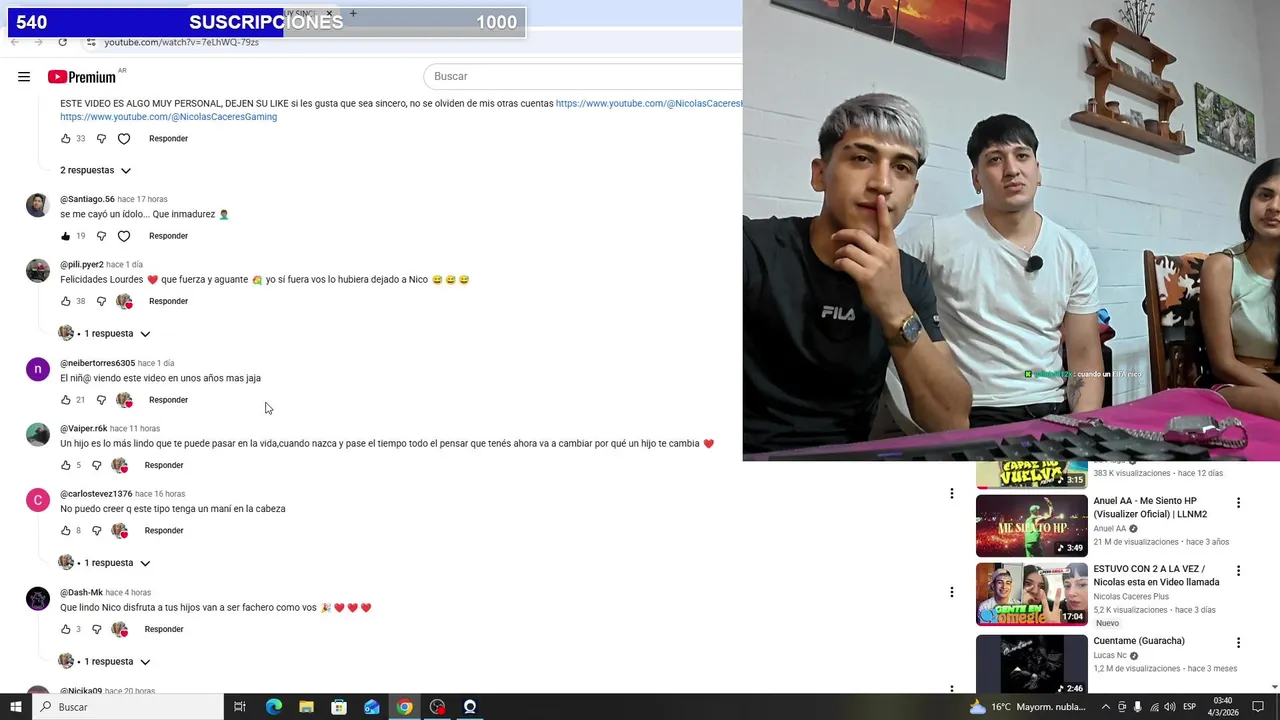Image resolution: width=1280 pixels, height=720 pixels.
Task: Open the ESTUVO CON 2 A LA VEZ thumbnail
Action: 1031,594
